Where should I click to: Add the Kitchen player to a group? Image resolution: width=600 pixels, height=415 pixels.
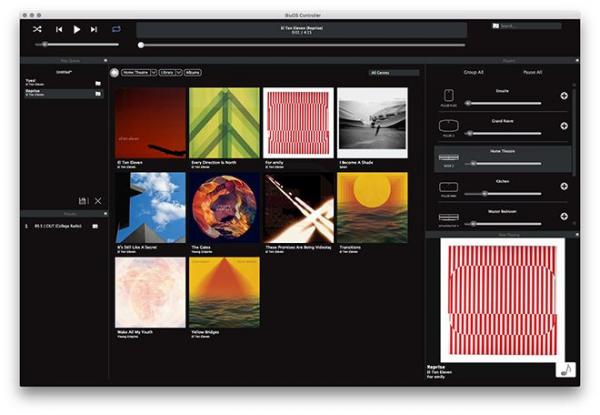click(564, 186)
